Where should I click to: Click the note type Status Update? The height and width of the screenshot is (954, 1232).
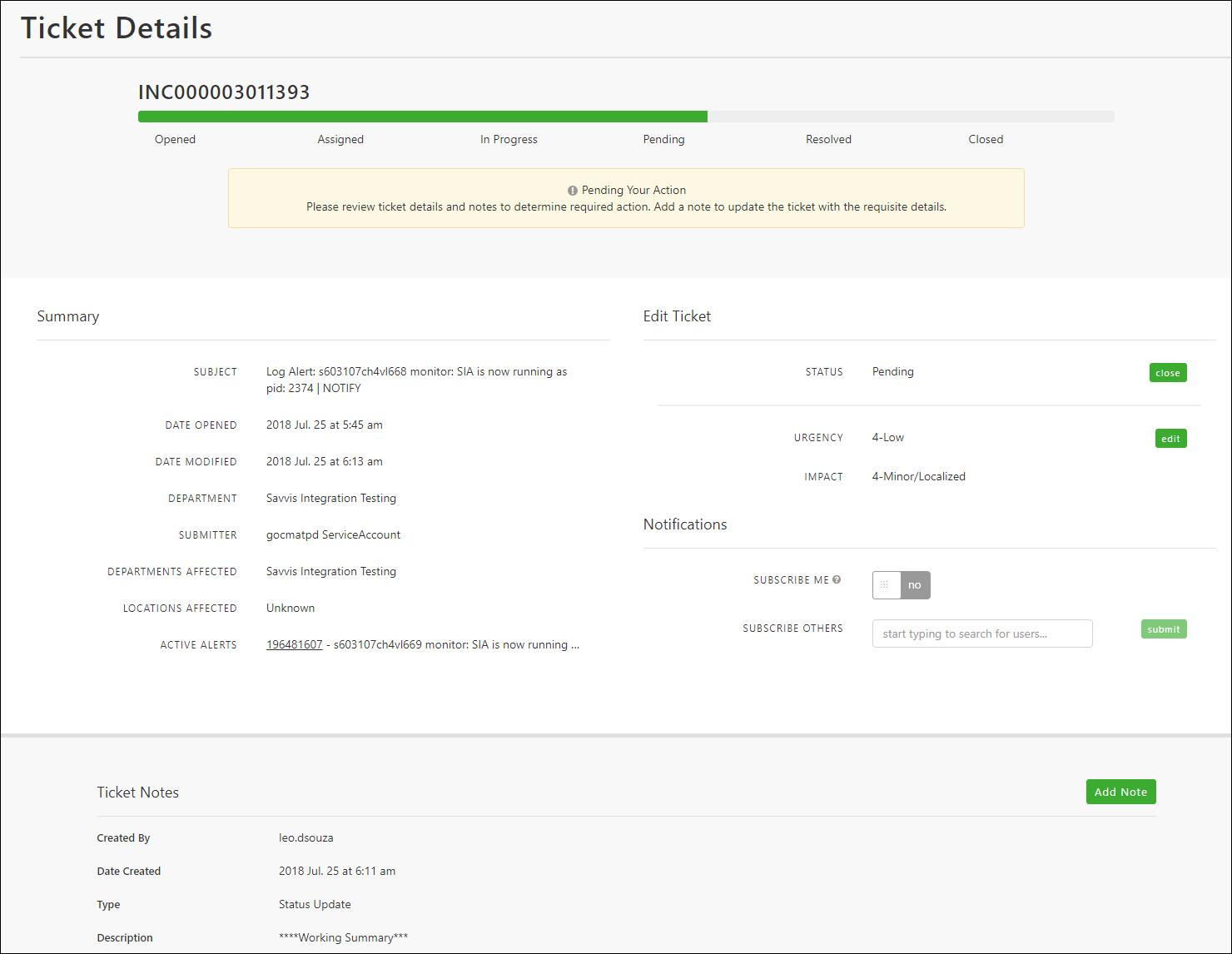pyautogui.click(x=315, y=904)
